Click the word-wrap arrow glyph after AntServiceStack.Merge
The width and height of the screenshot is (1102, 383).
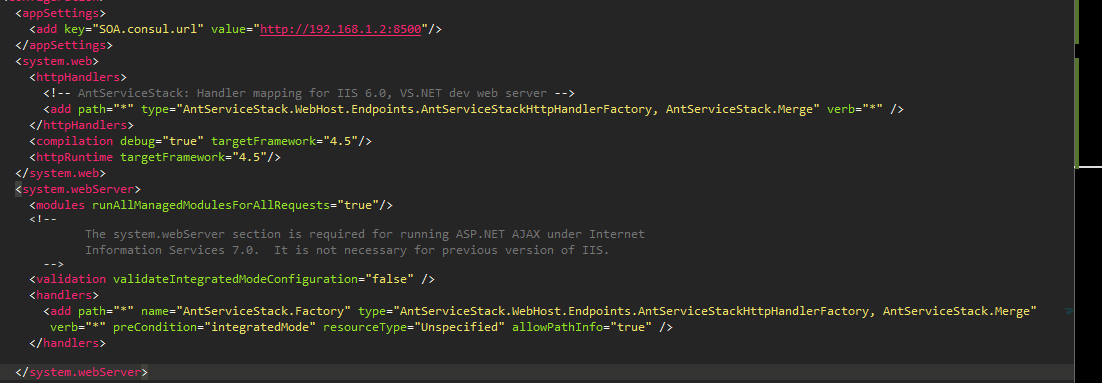tap(1069, 311)
